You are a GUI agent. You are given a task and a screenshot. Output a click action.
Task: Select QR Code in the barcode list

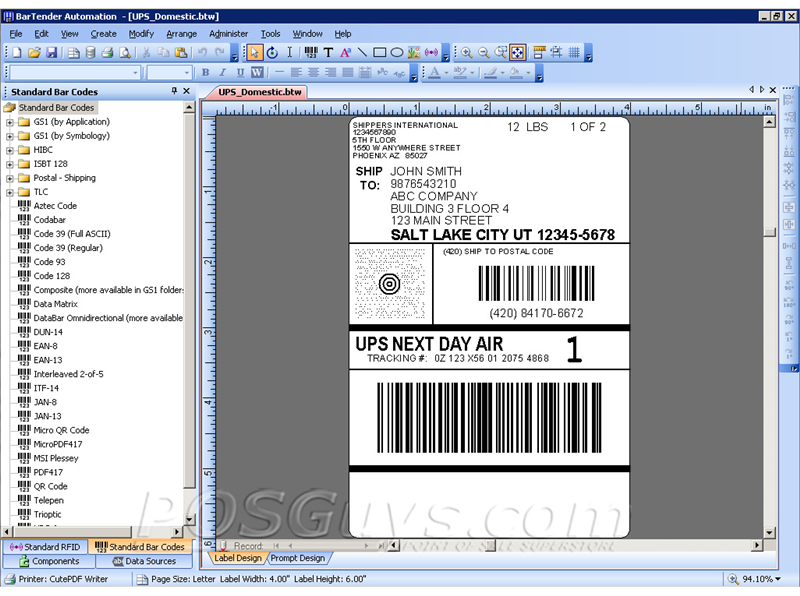point(51,486)
